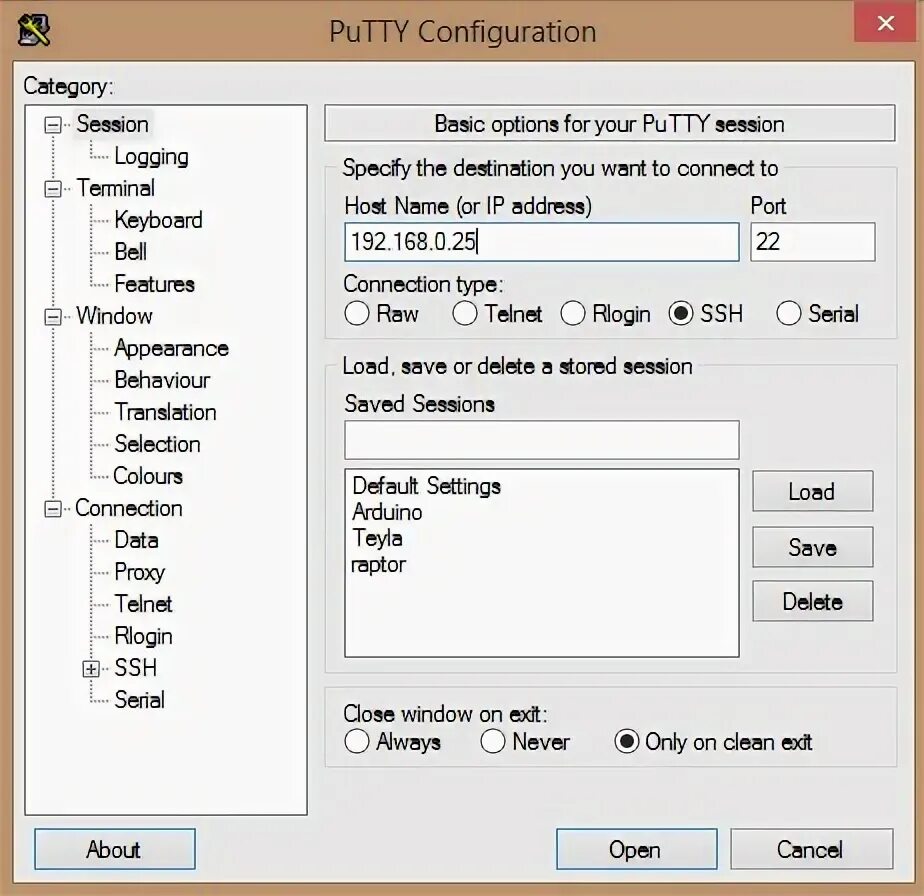This screenshot has width=924, height=896.
Task: Open the Translation category
Action: [166, 412]
